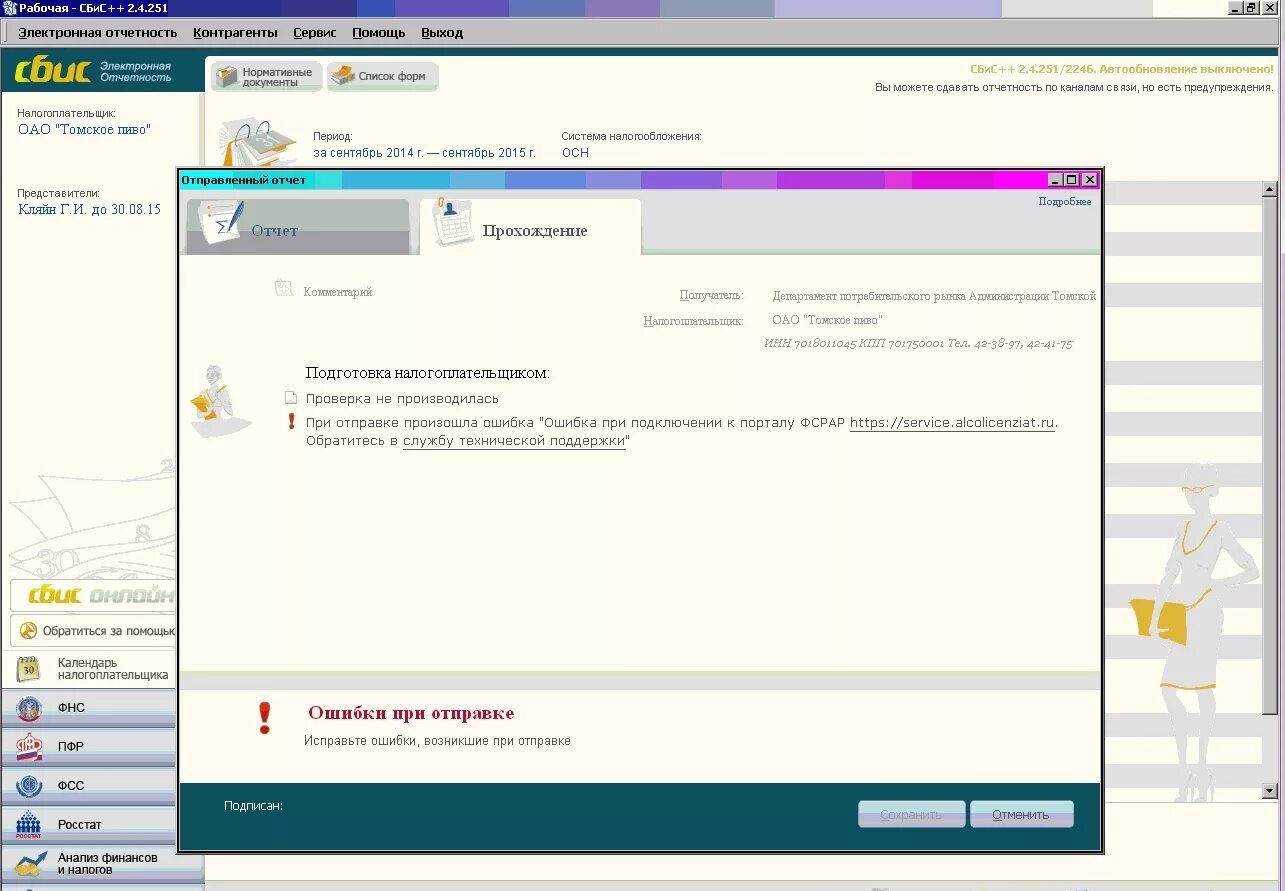Click Обратиться за помощью button

pyautogui.click(x=93, y=631)
